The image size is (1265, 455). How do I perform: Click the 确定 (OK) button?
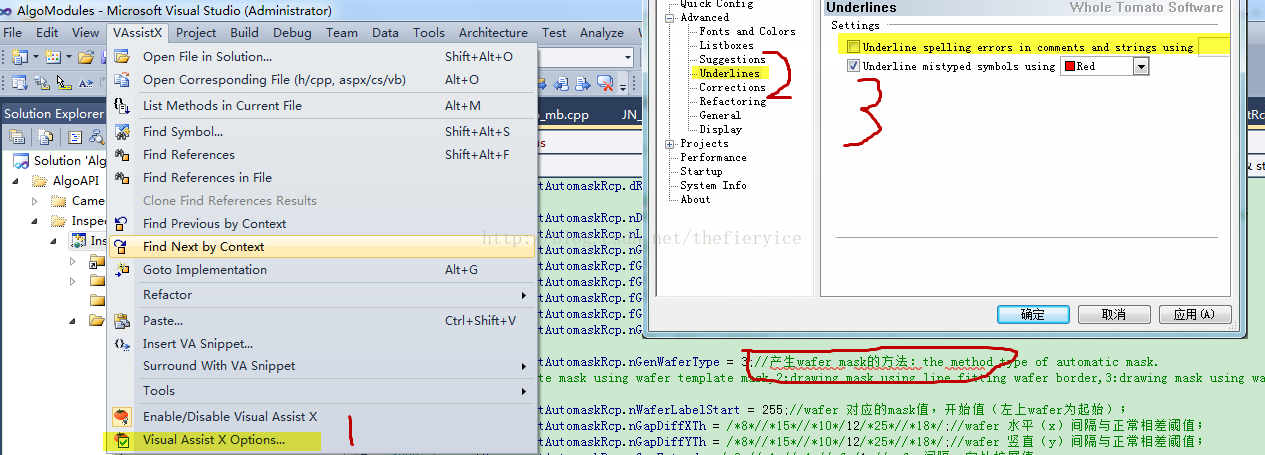coord(1033,314)
